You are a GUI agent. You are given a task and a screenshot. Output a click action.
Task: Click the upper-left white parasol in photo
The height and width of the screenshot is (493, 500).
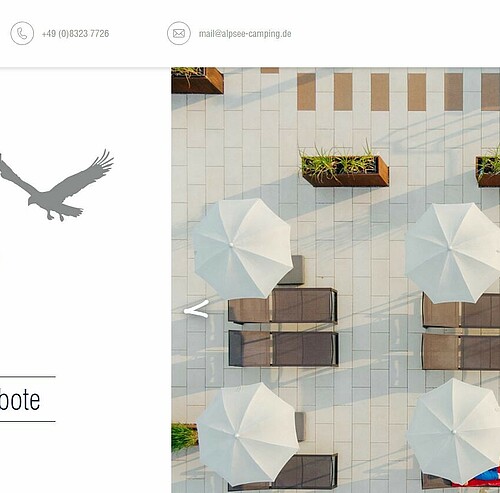click(242, 248)
